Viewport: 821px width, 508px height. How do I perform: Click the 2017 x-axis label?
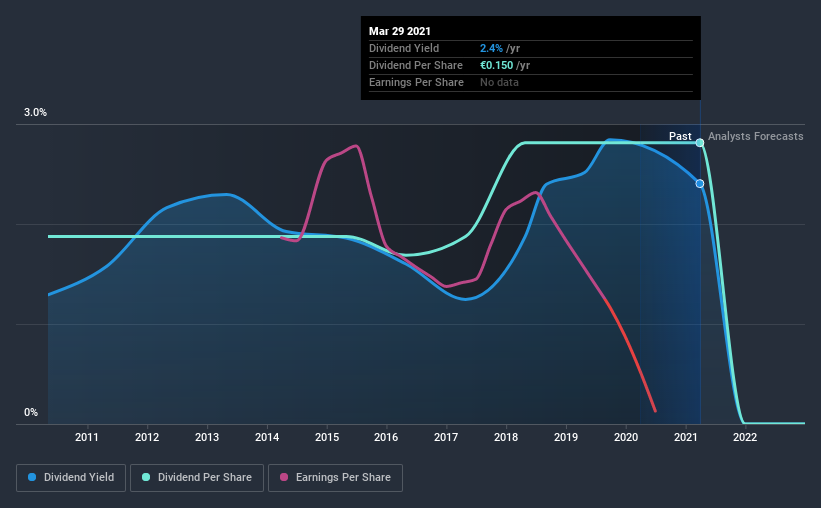pyautogui.click(x=446, y=437)
